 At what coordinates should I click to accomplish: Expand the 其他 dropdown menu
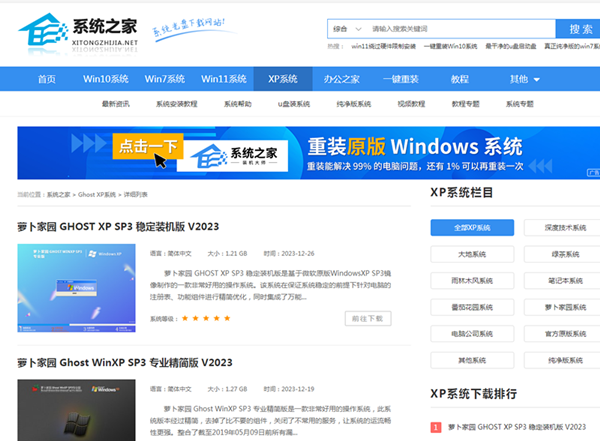(x=524, y=79)
